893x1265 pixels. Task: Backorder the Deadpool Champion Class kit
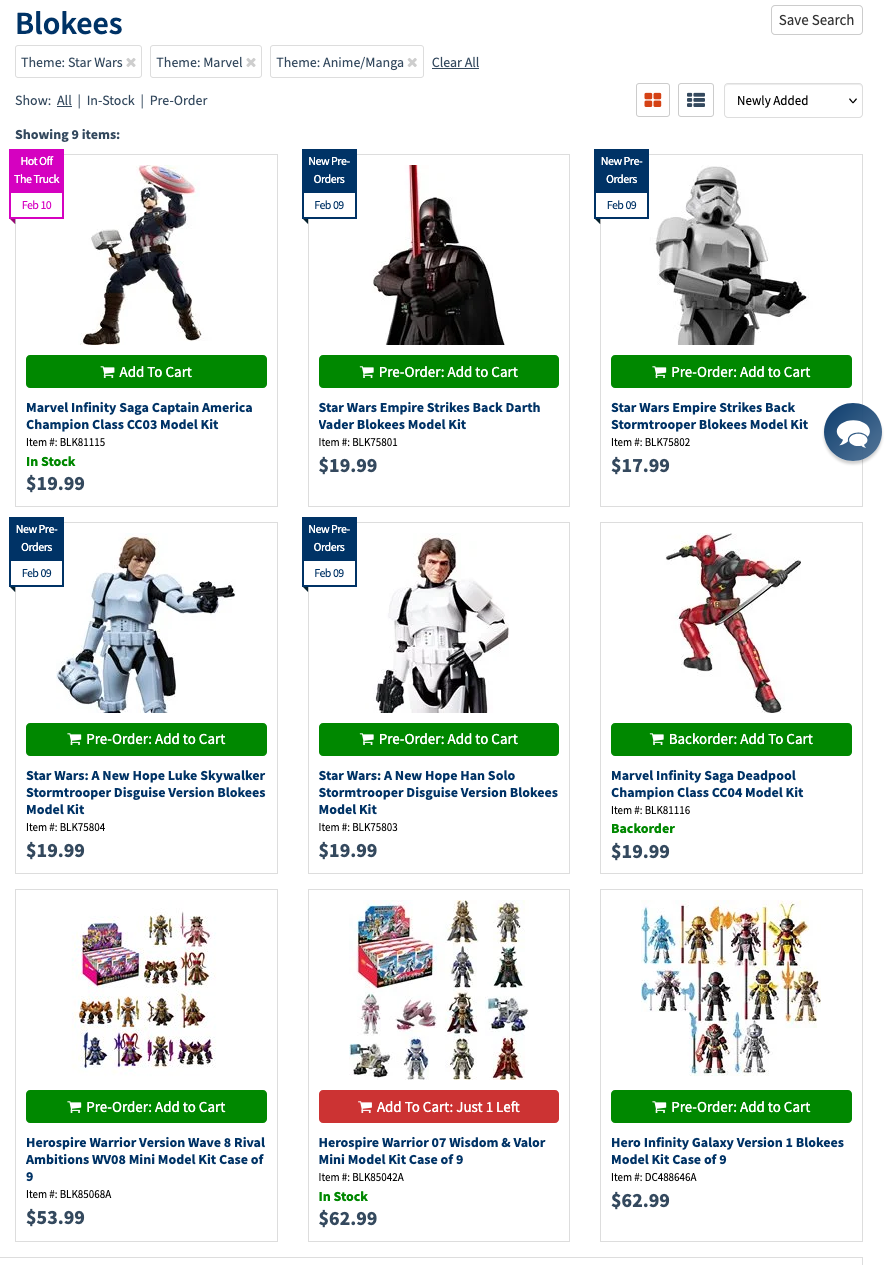click(x=731, y=739)
